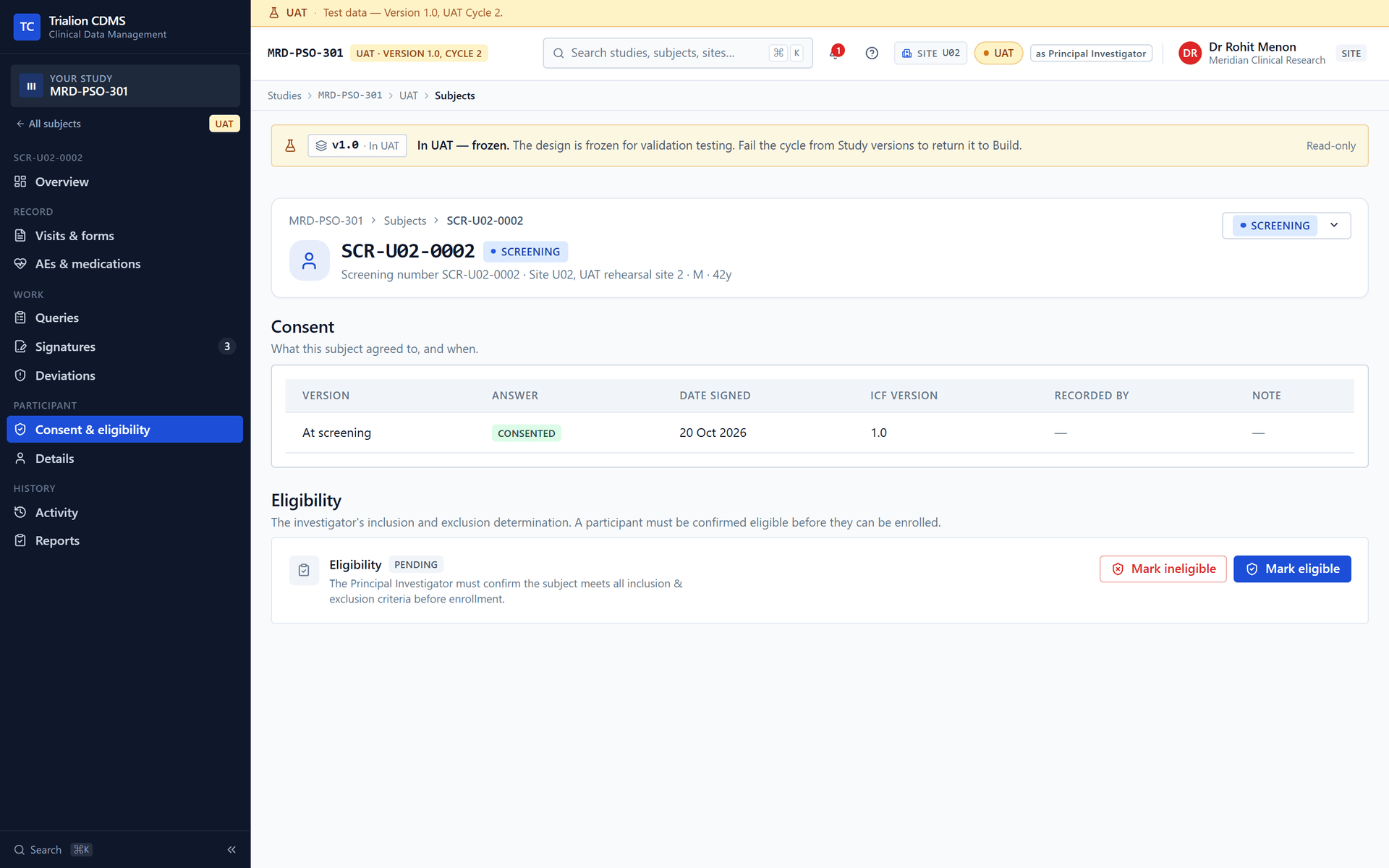Click Mark ineligible button
Screen dimensions: 1389x868
tap(1163, 569)
